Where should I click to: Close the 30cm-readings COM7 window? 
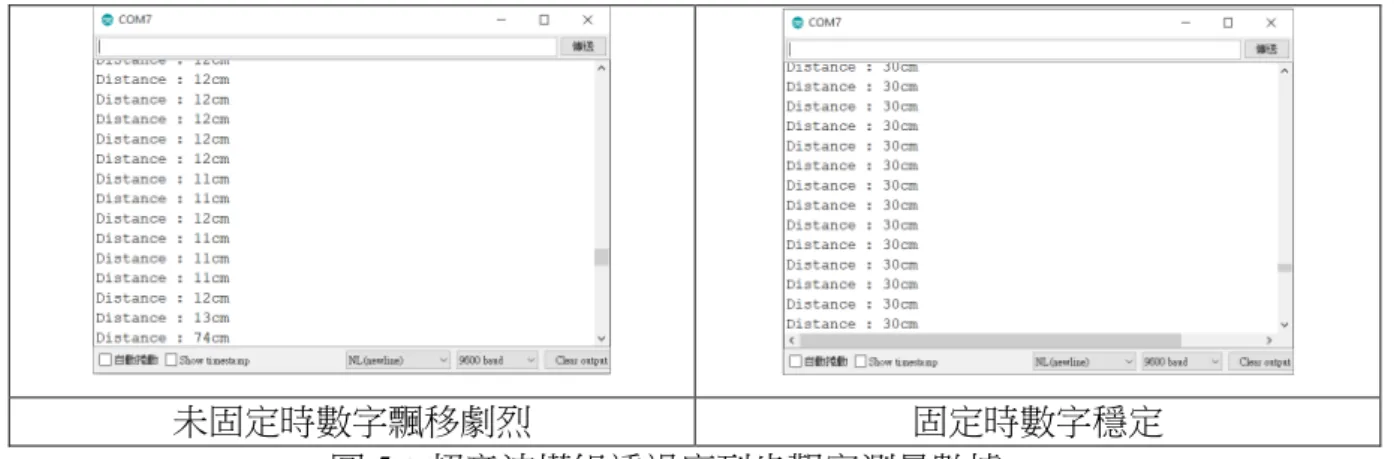[1271, 22]
